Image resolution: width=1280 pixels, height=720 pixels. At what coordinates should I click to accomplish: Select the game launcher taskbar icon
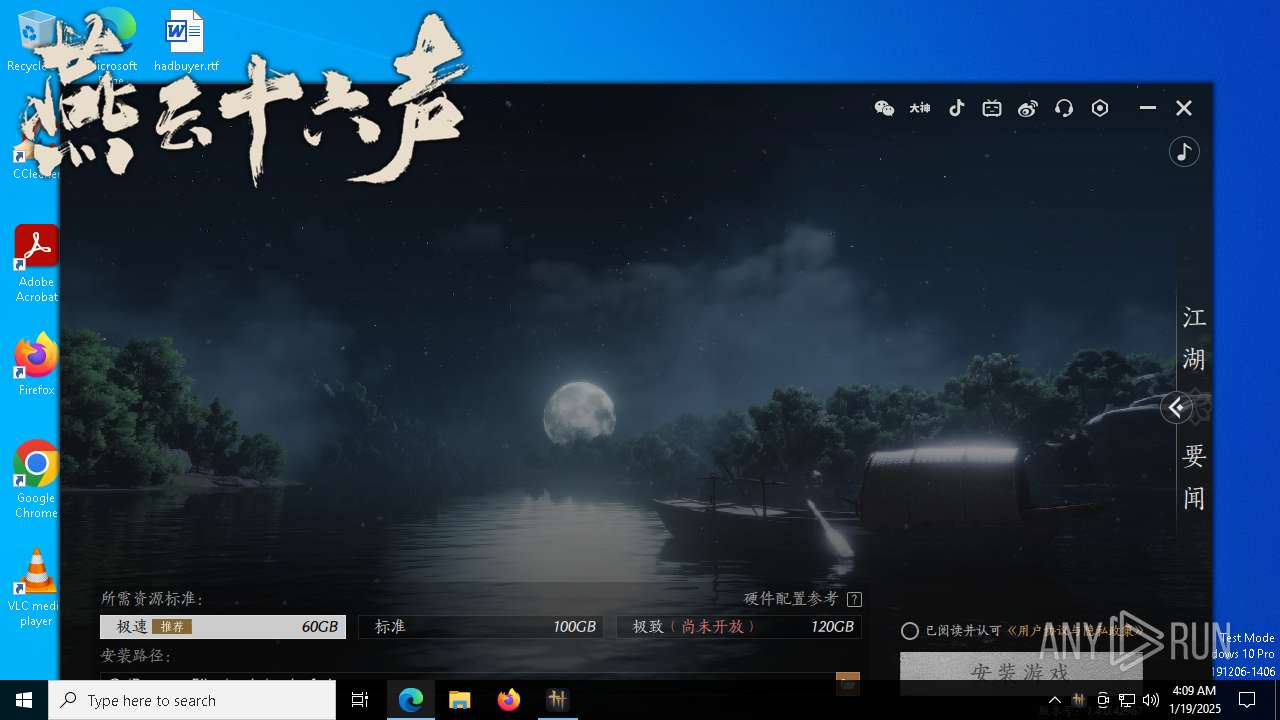557,700
